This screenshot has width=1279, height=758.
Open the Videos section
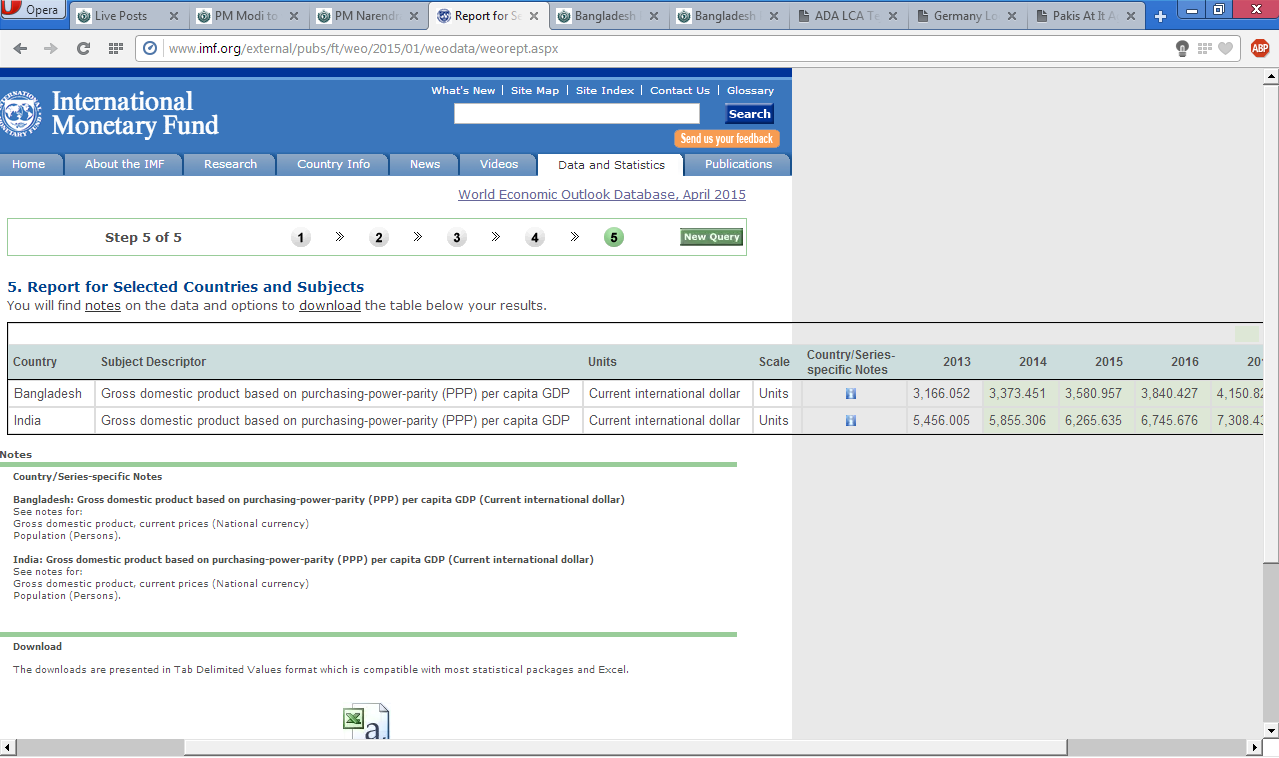[x=499, y=164]
